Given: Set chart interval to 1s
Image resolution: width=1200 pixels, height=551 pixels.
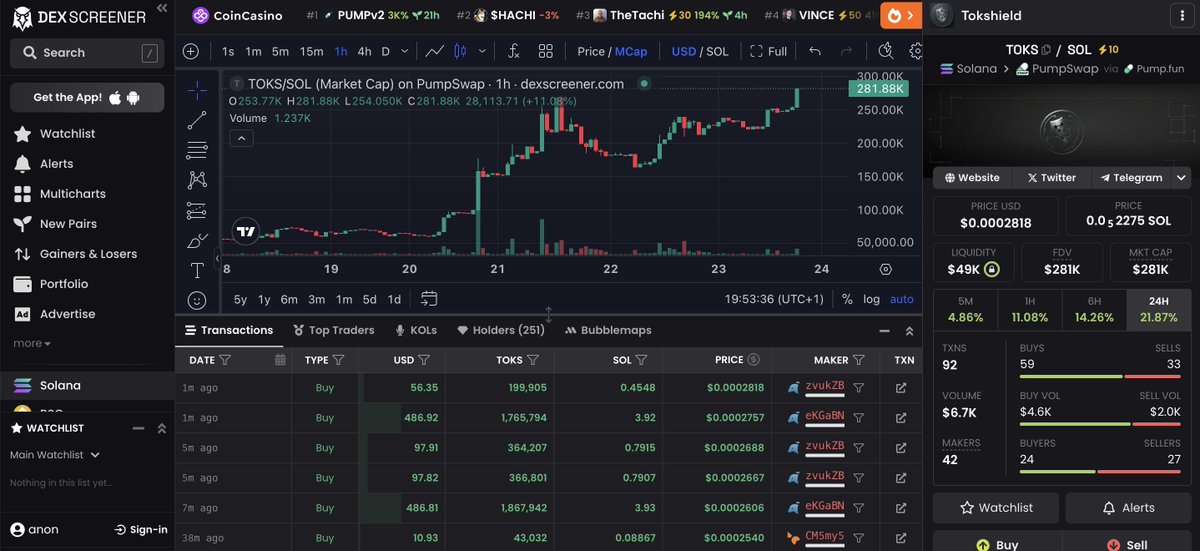Looking at the screenshot, I should pos(228,51).
